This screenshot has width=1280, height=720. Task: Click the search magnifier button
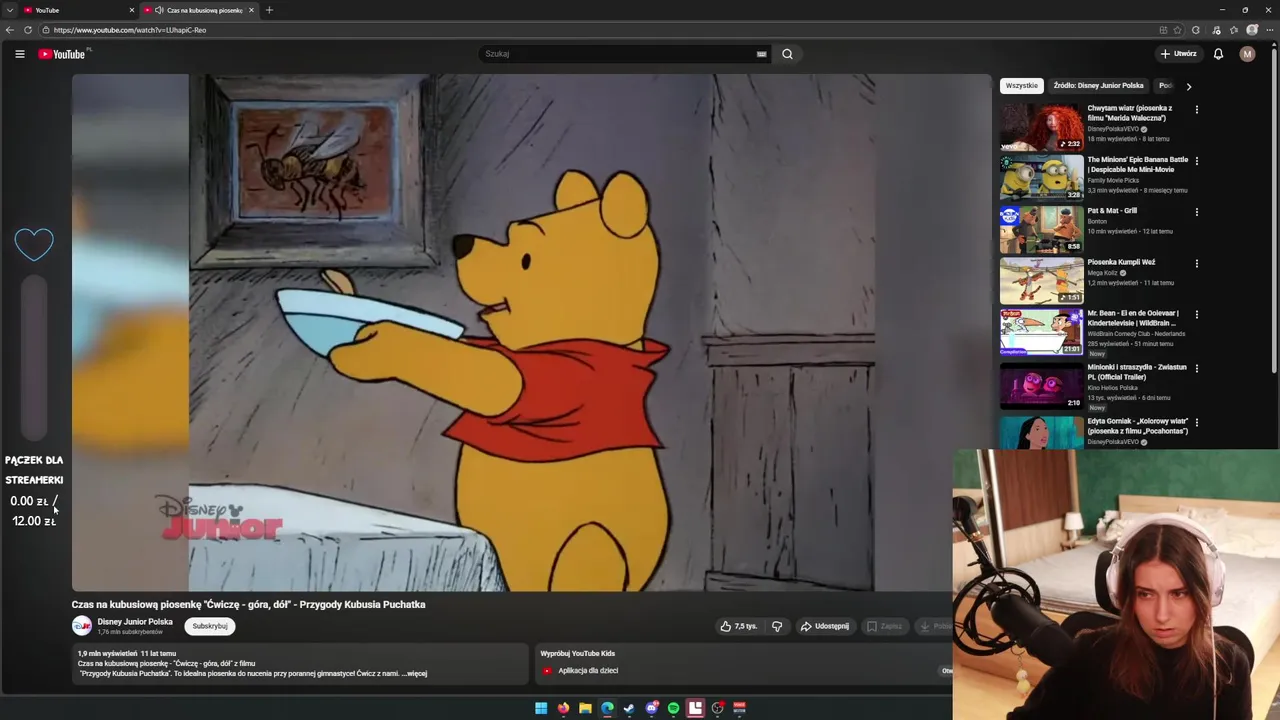[787, 54]
